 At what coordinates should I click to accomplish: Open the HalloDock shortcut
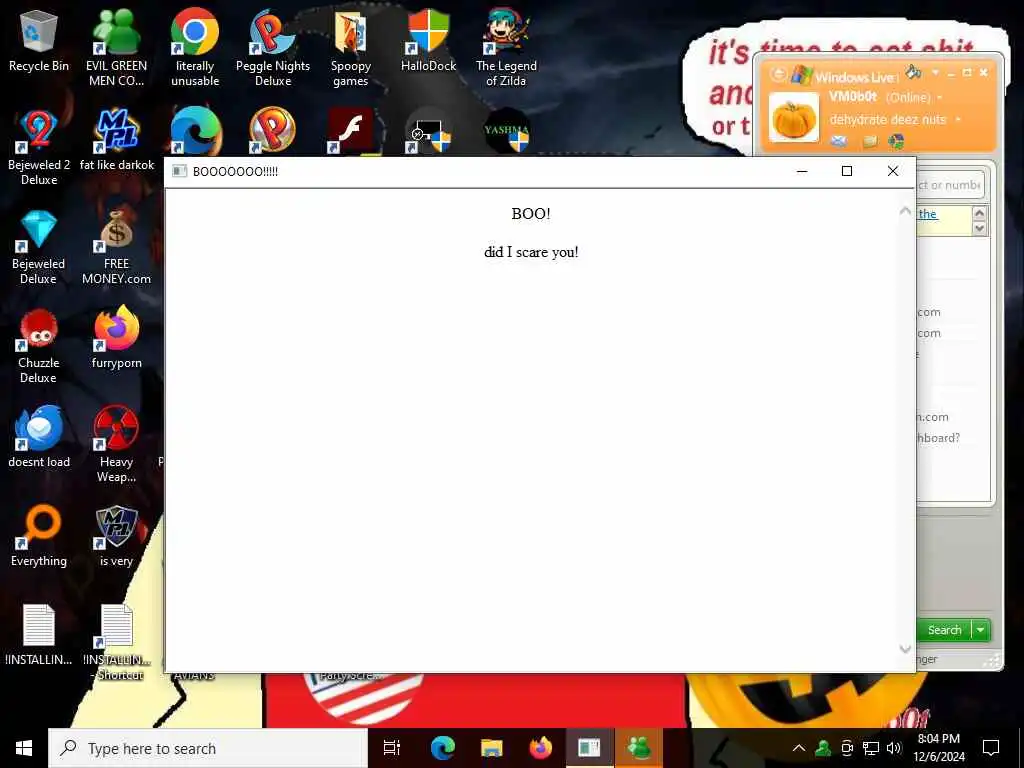coord(428,41)
